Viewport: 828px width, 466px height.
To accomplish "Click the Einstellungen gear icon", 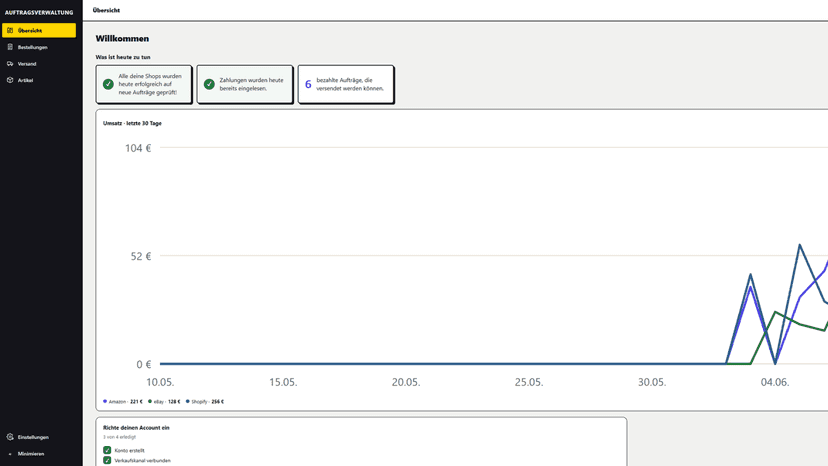I will coord(10,437).
